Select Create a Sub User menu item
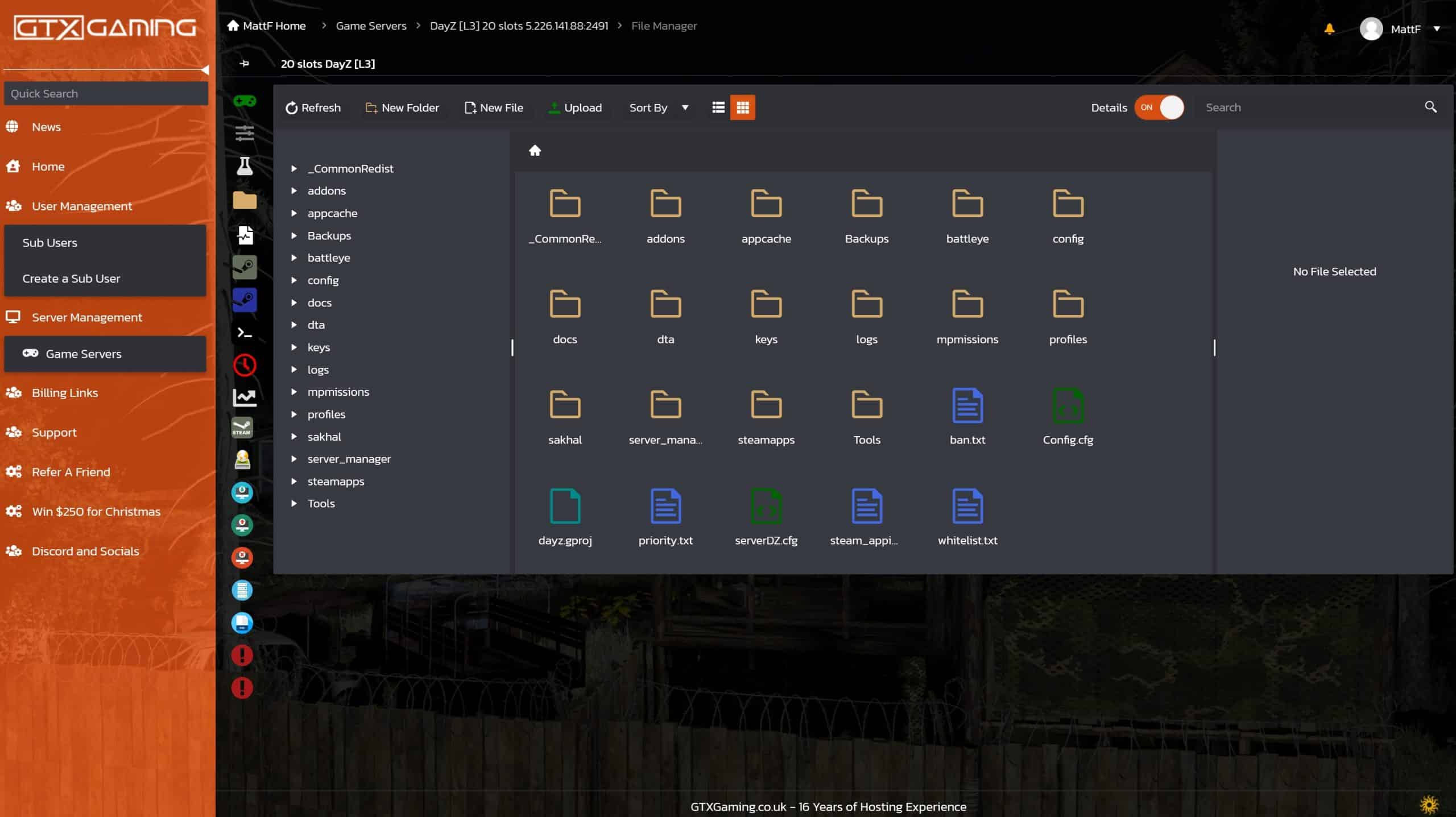Screen dimensions: 1456x817 (71, 279)
